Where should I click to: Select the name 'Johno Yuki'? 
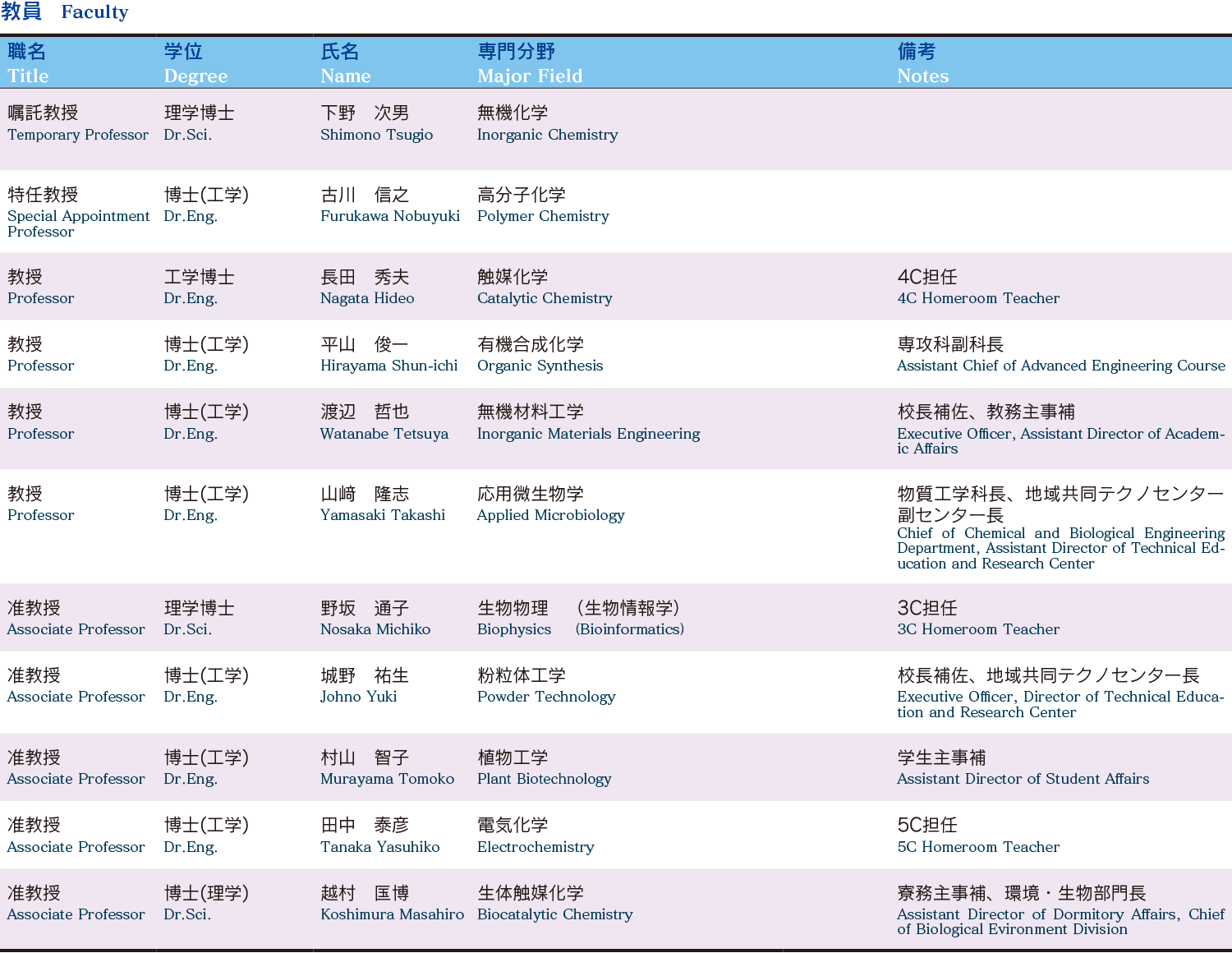(x=358, y=697)
